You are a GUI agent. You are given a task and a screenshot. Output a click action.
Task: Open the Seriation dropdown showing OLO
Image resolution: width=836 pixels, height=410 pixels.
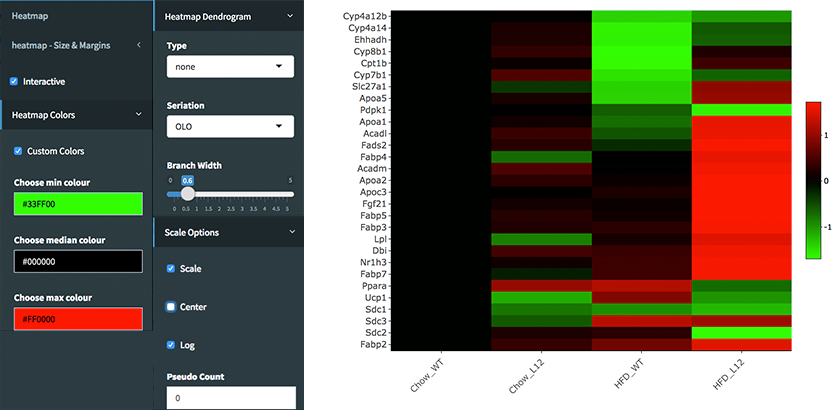tap(230, 126)
